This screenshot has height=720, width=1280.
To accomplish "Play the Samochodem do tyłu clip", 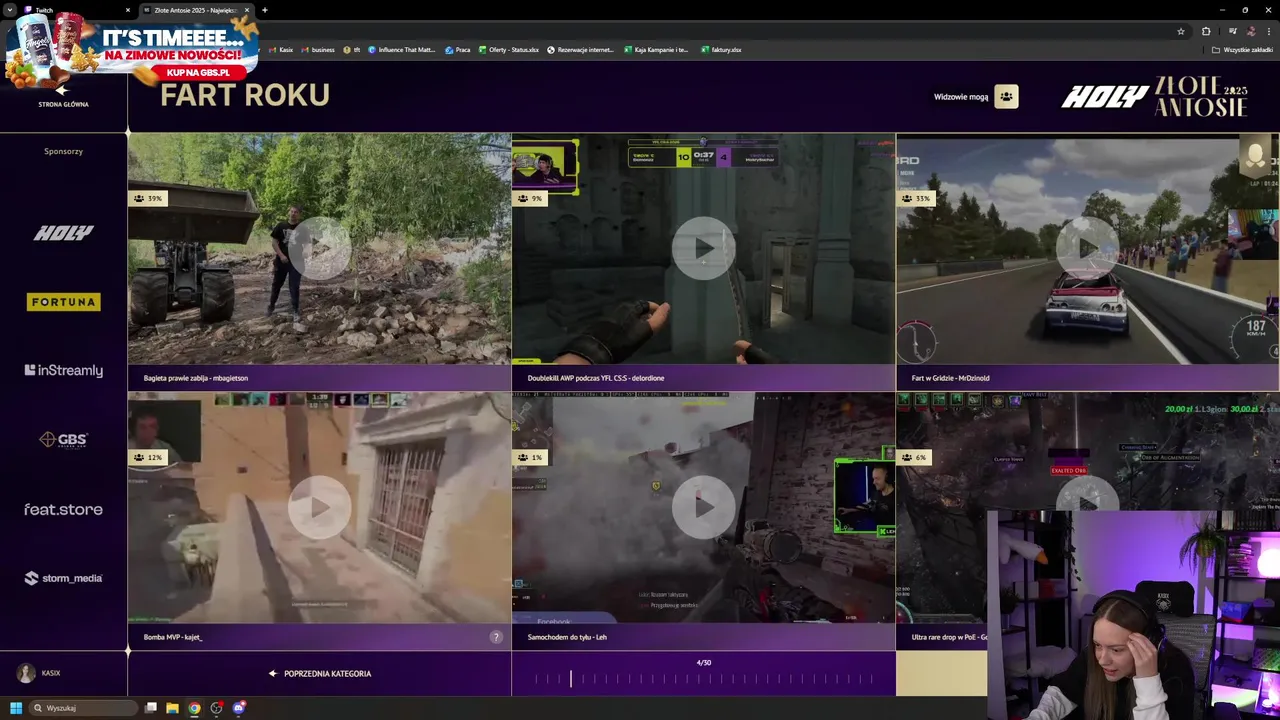I will point(703,508).
